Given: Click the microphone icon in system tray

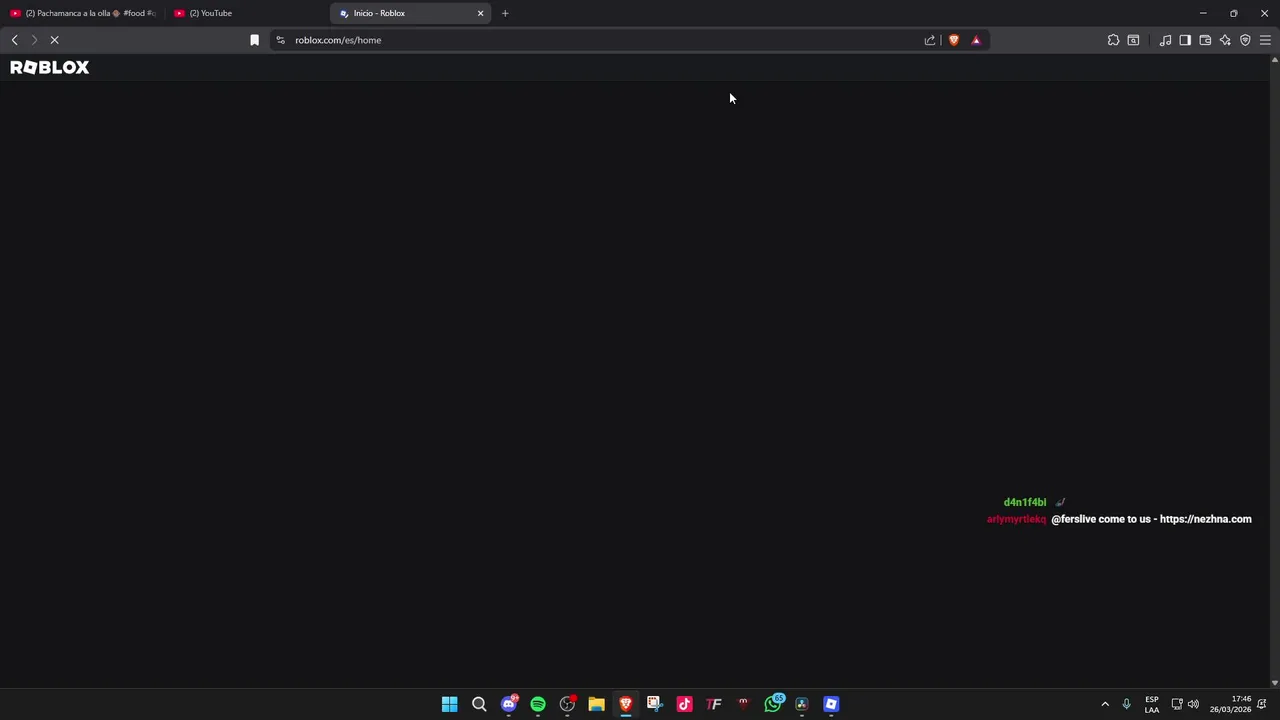Looking at the screenshot, I should click(x=1126, y=704).
